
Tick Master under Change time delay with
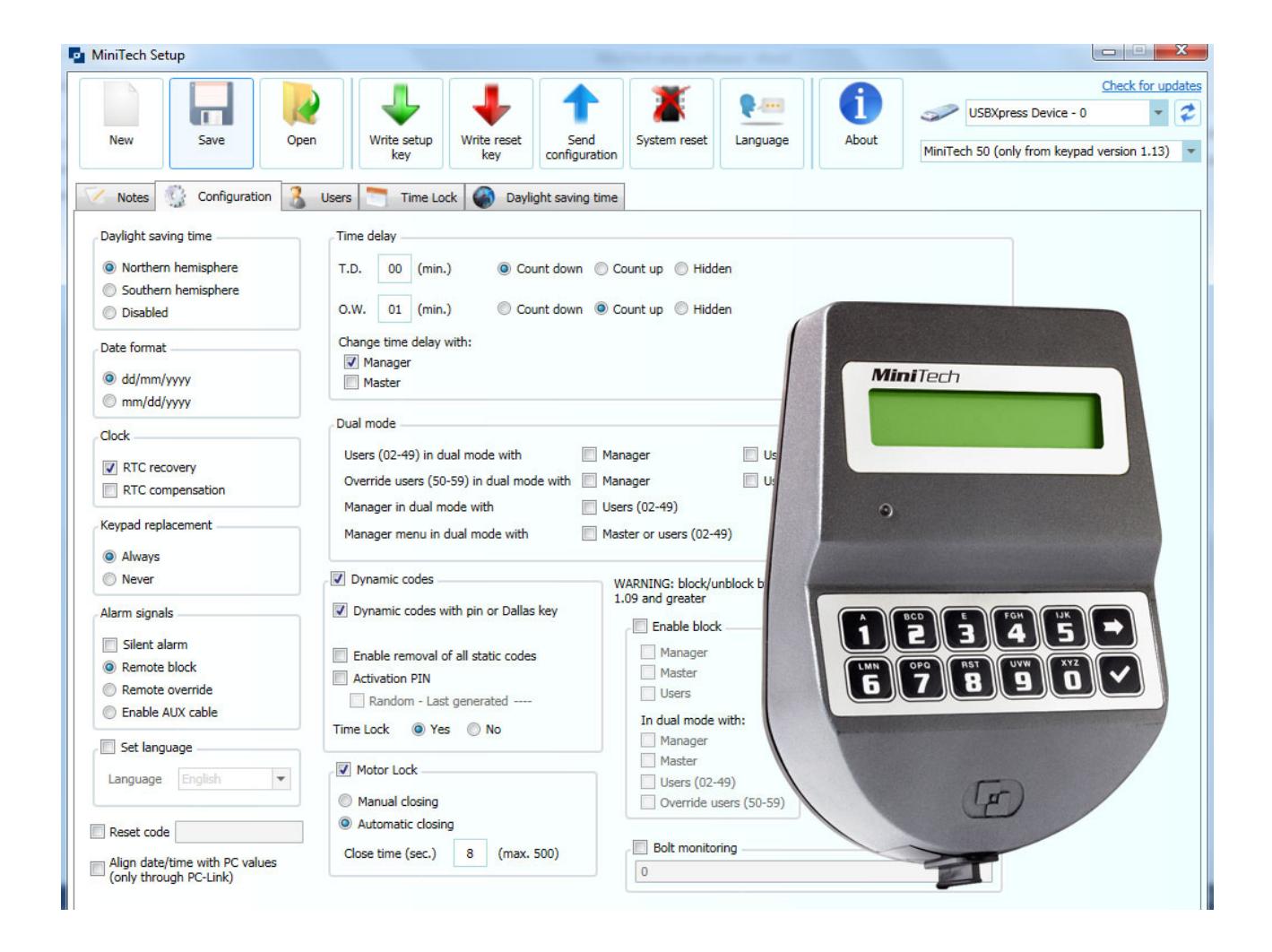[x=351, y=383]
